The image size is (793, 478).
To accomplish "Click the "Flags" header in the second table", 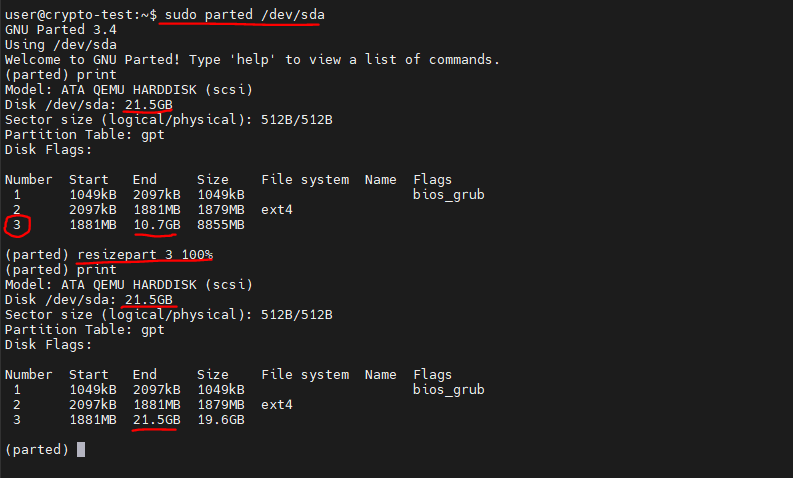I will tap(432, 375).
